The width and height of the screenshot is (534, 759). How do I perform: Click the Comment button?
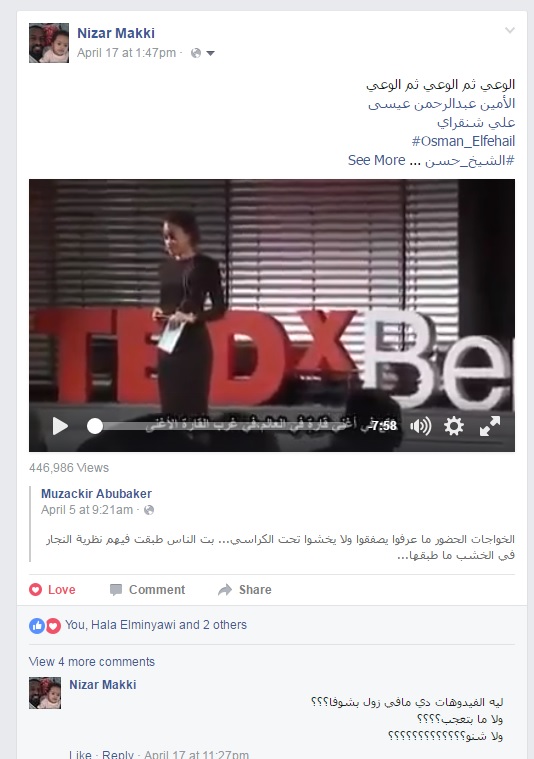click(x=148, y=590)
